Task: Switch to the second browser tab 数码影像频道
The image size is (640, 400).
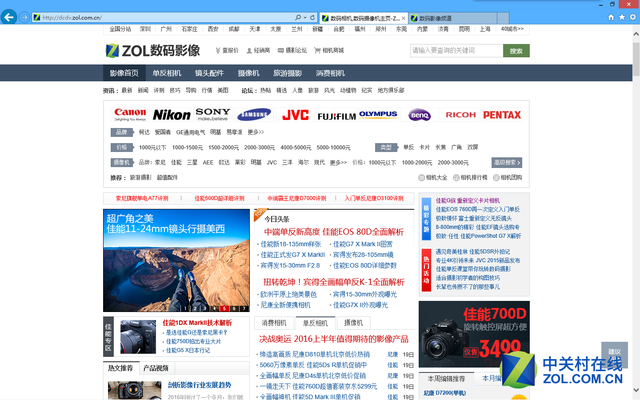Action: pyautogui.click(x=453, y=18)
